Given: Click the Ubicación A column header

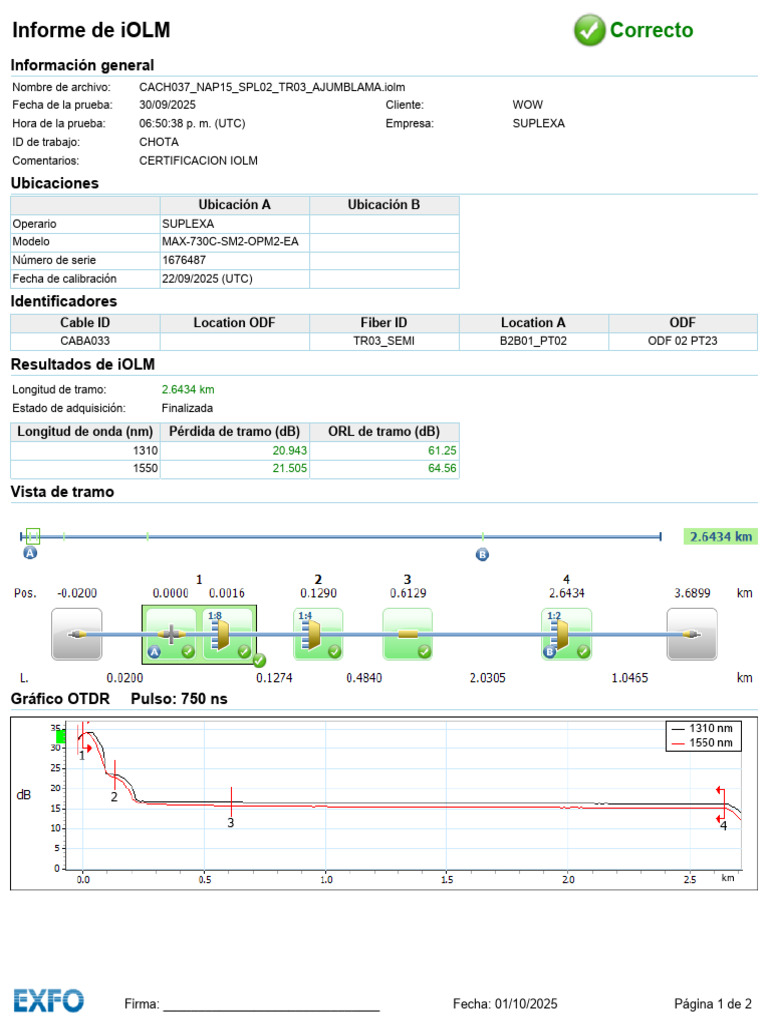Looking at the screenshot, I should [x=234, y=205].
